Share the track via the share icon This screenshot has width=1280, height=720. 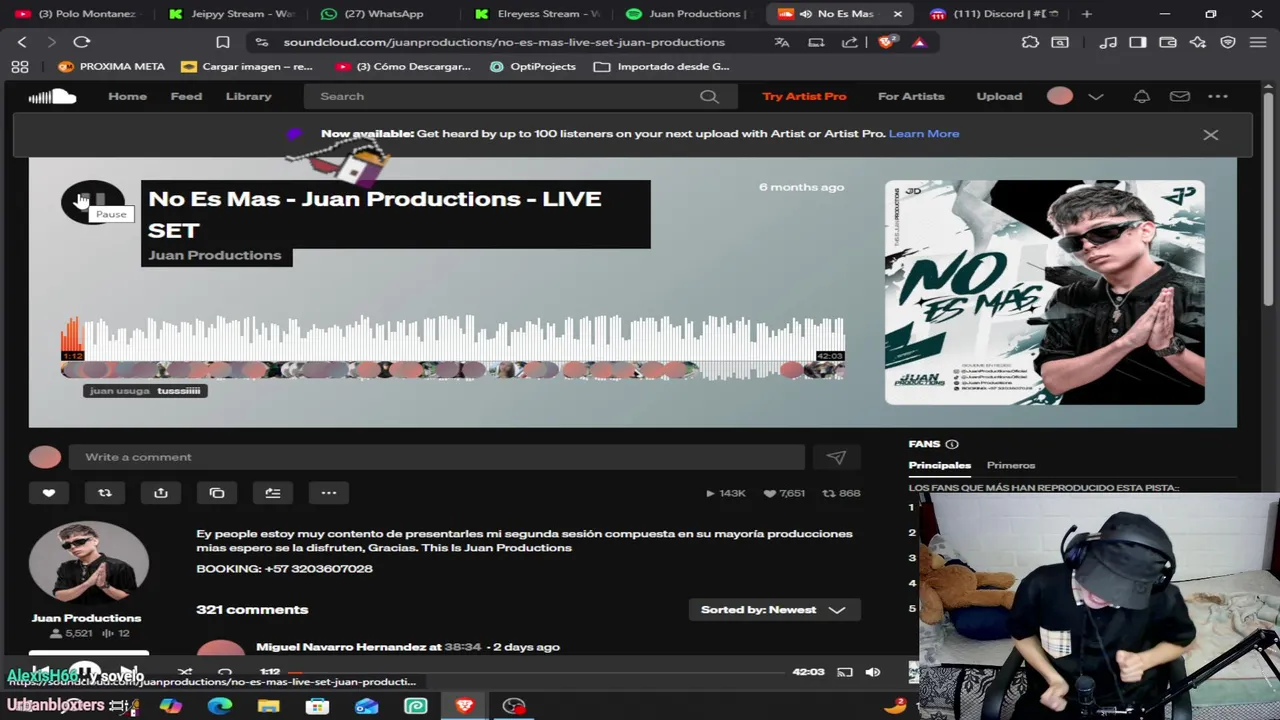coord(160,493)
